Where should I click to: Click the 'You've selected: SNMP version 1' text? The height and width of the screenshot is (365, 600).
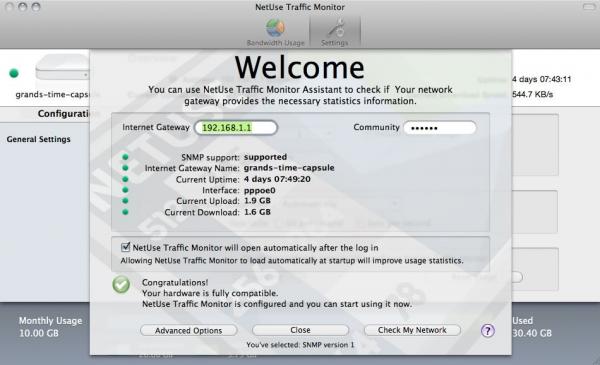300,345
